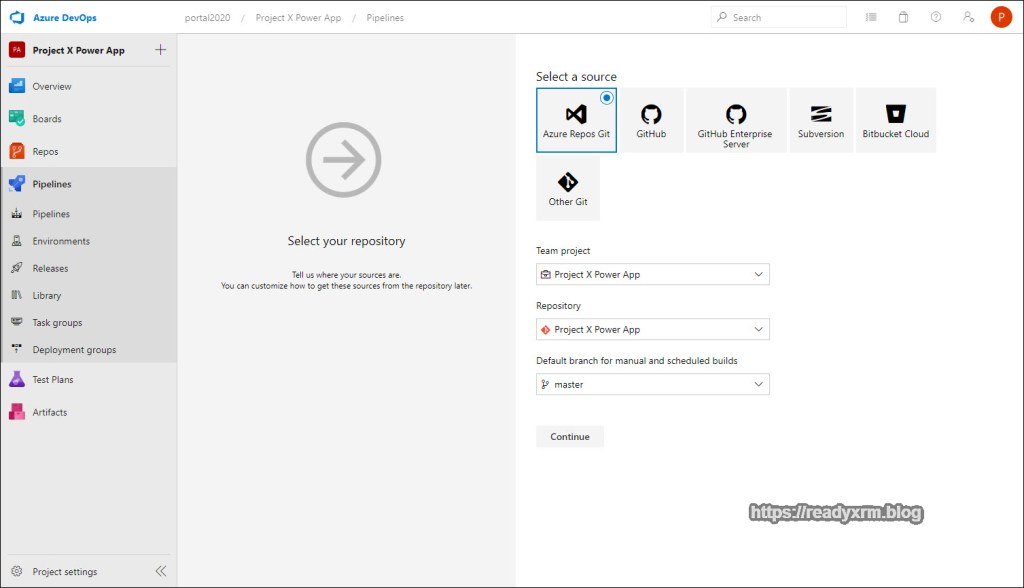Open the user settings icon
Image resolution: width=1024 pixels, height=588 pixels.
968,17
